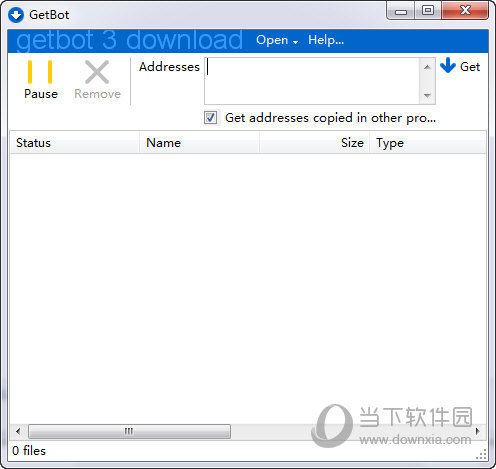Sort list by Type column

[x=428, y=143]
